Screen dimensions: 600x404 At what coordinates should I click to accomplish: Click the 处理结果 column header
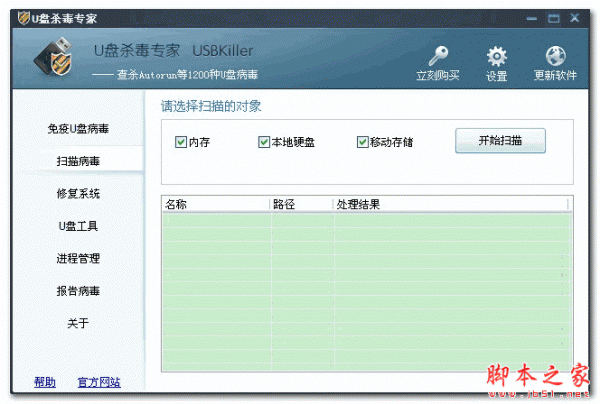pos(451,204)
